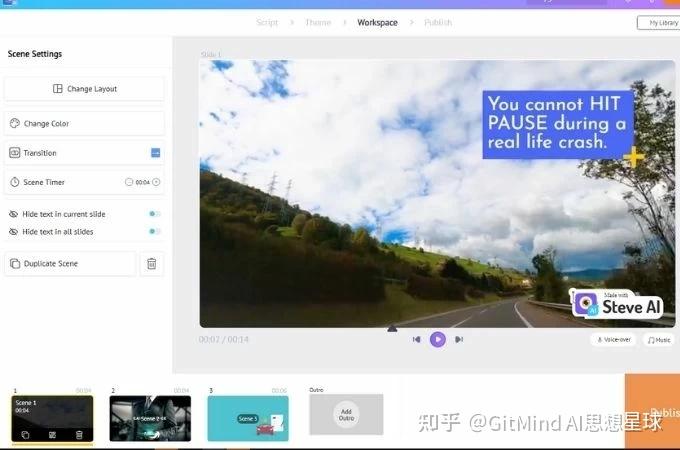Delete scene using trash icon in settings
680x450 pixels.
152,264
